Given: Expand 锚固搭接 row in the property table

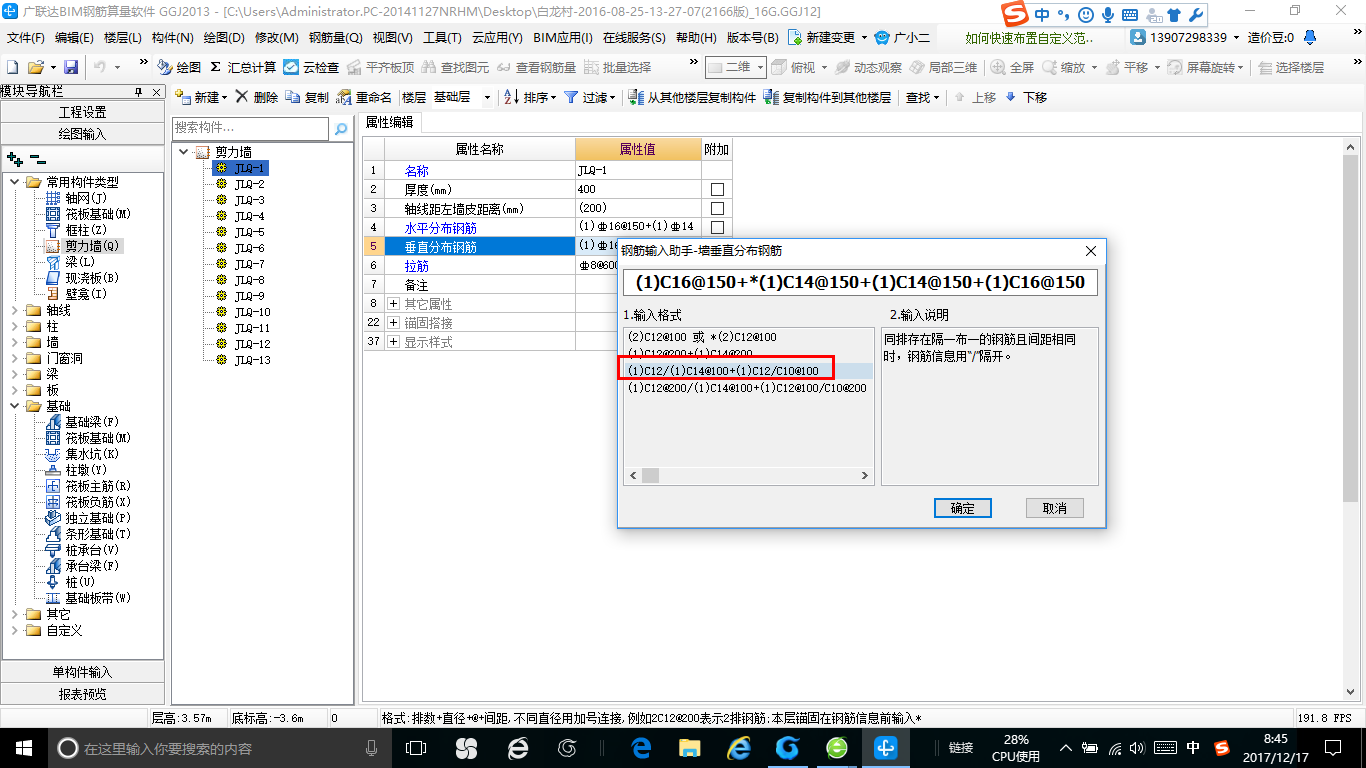Looking at the screenshot, I should click(394, 323).
